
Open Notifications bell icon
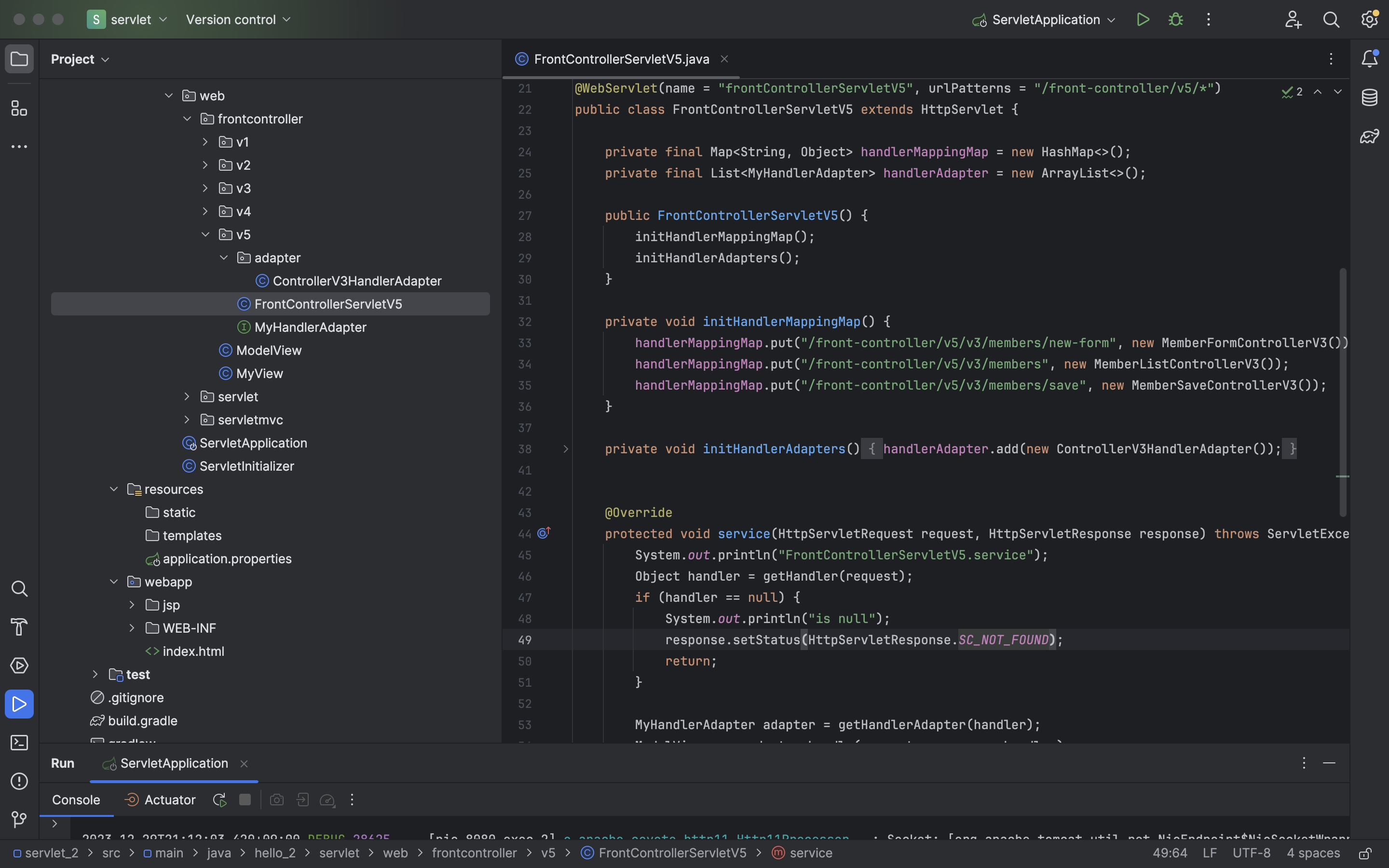1370,58
